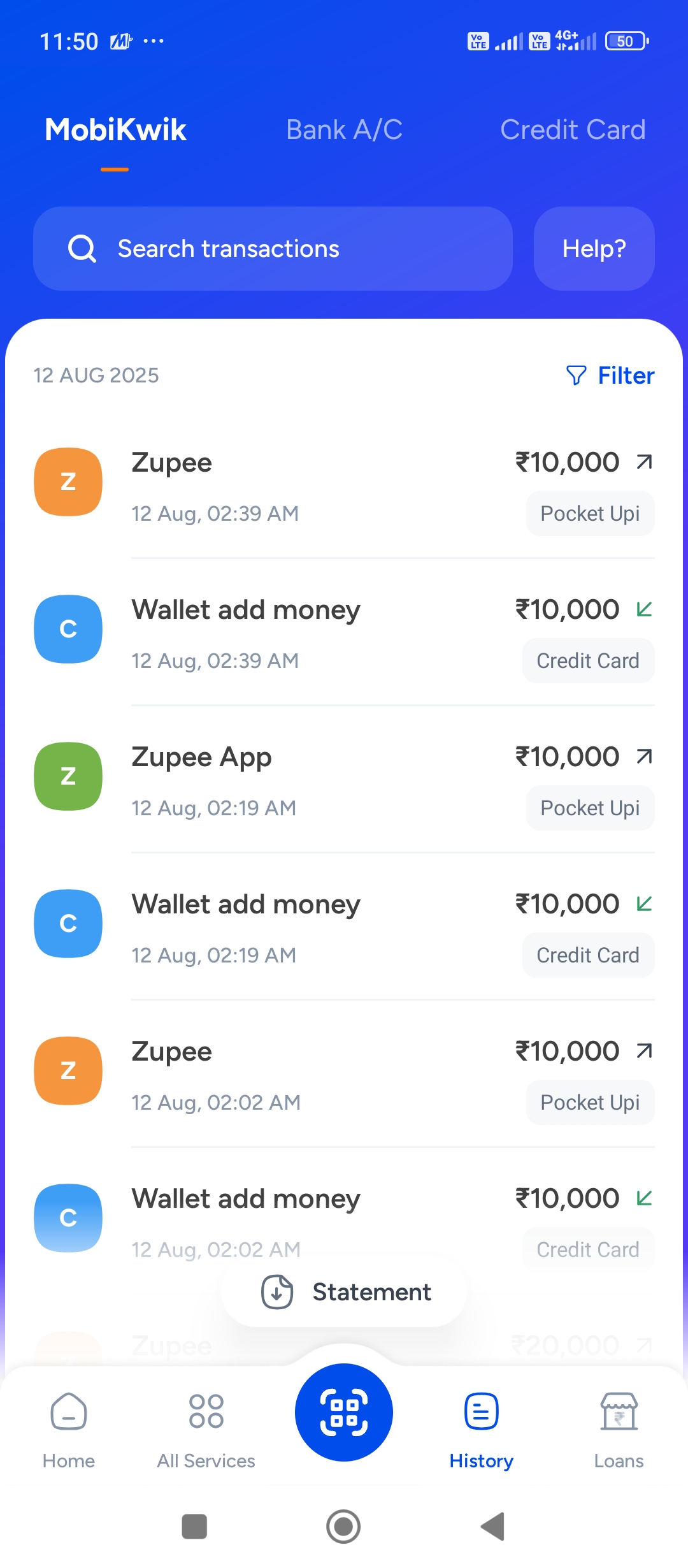
Task: Tap the QR scanner button
Action: [x=344, y=1412]
